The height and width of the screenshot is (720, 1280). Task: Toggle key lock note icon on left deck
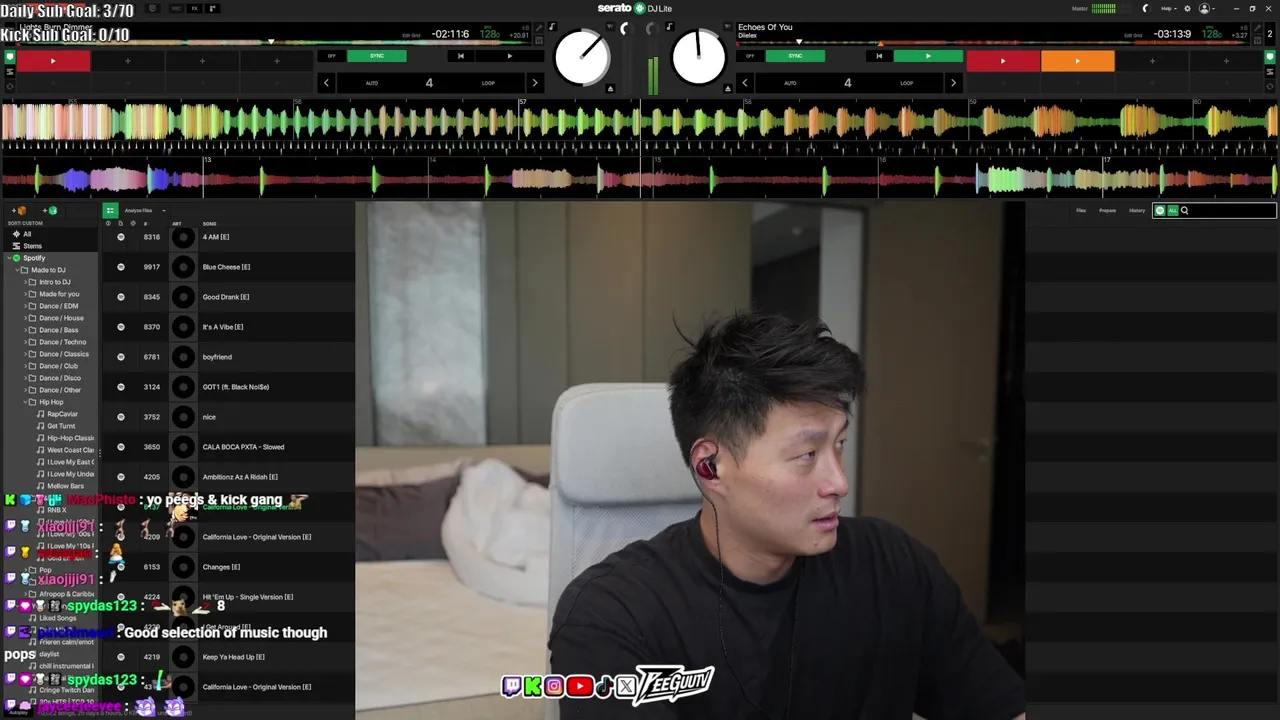pos(552,27)
